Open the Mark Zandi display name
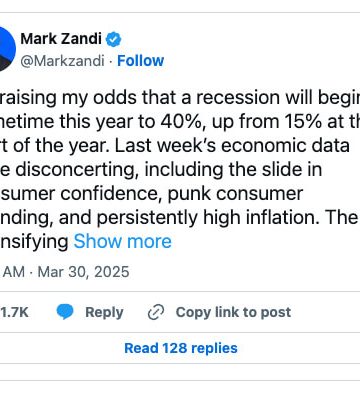This screenshot has width=360, height=397. click(61, 39)
